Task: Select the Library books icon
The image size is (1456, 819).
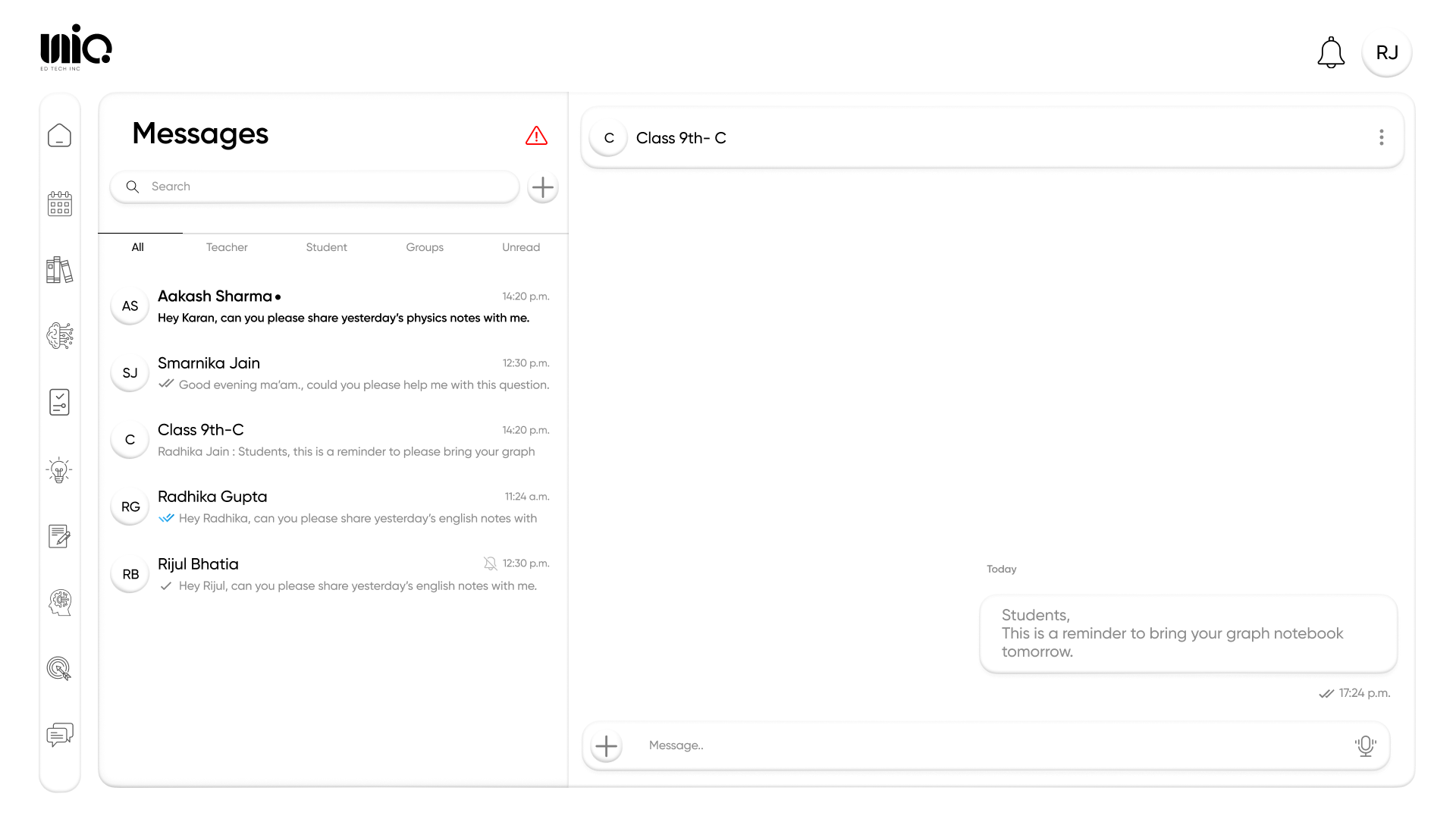Action: 59,269
